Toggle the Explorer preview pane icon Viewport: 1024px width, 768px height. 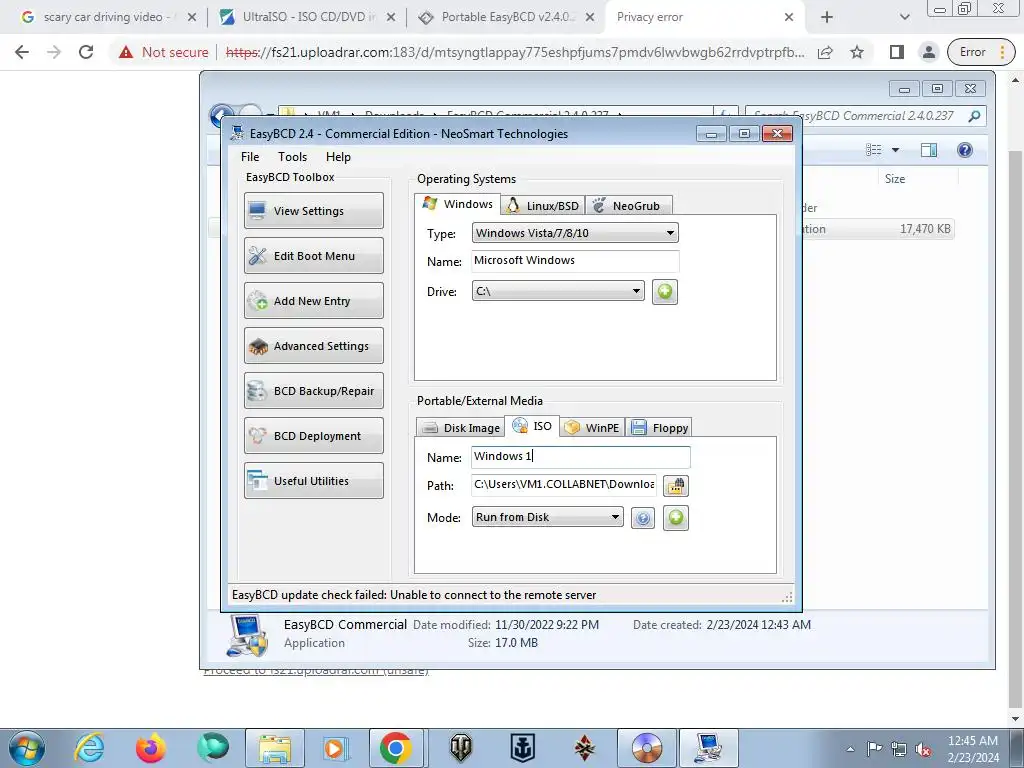coord(929,150)
